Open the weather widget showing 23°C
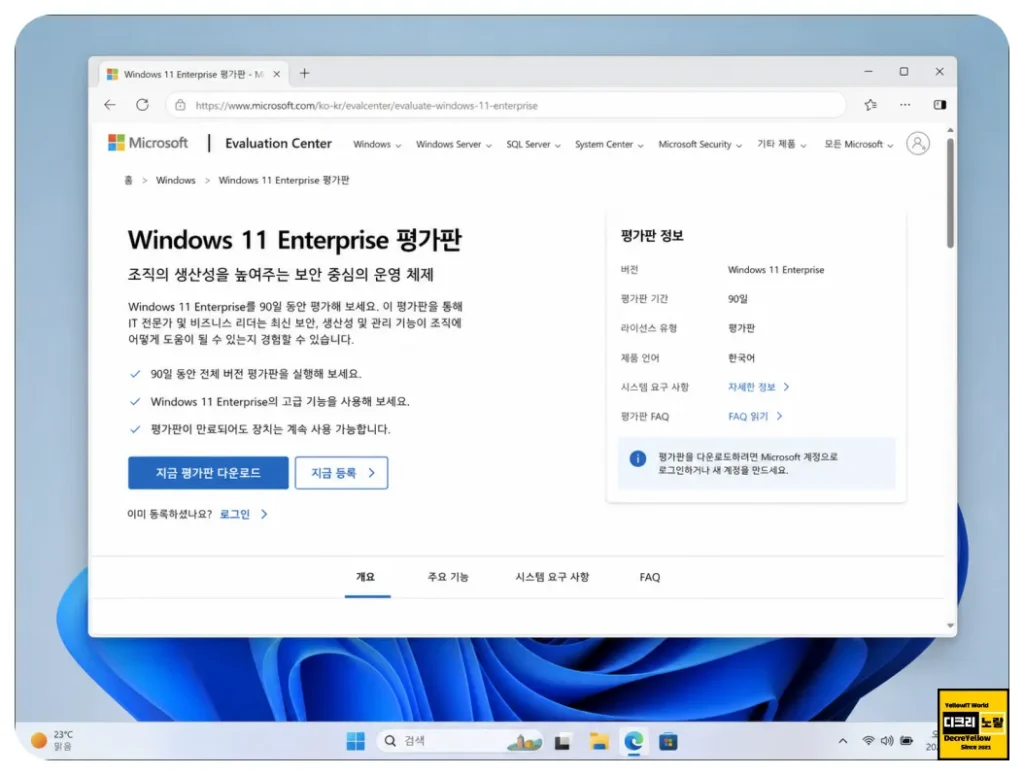The height and width of the screenshot is (775, 1024). pyautogui.click(x=52, y=740)
